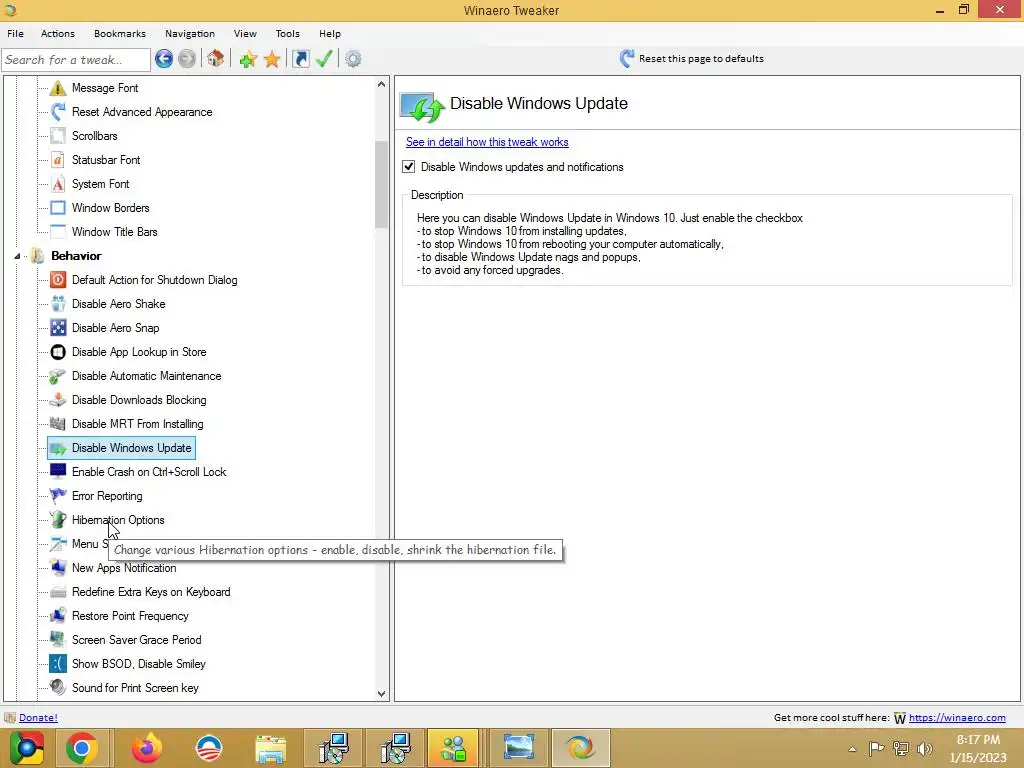
Task: Open Chrome from the taskbar
Action: [82, 748]
